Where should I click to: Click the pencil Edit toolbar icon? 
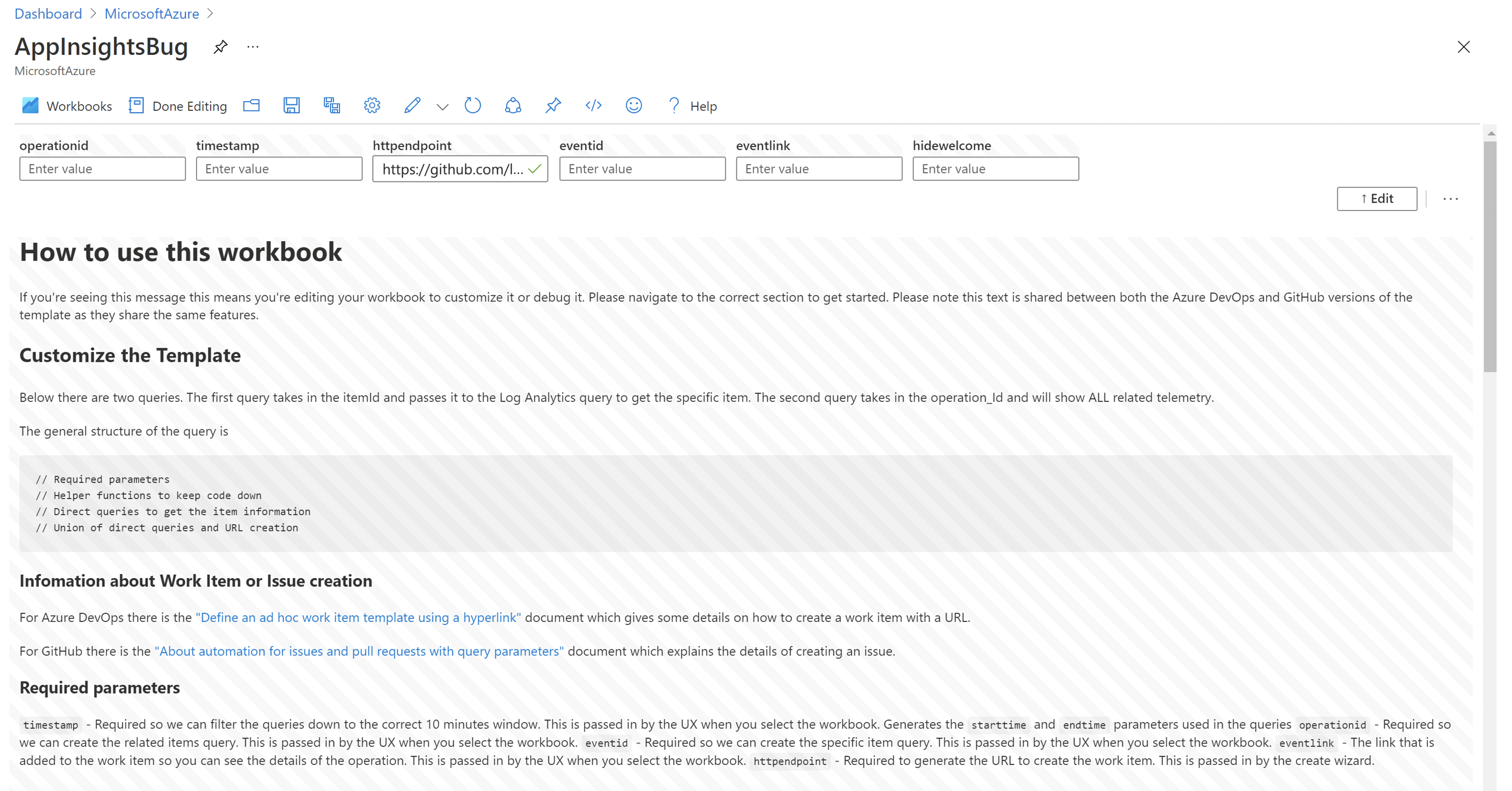[x=412, y=105]
